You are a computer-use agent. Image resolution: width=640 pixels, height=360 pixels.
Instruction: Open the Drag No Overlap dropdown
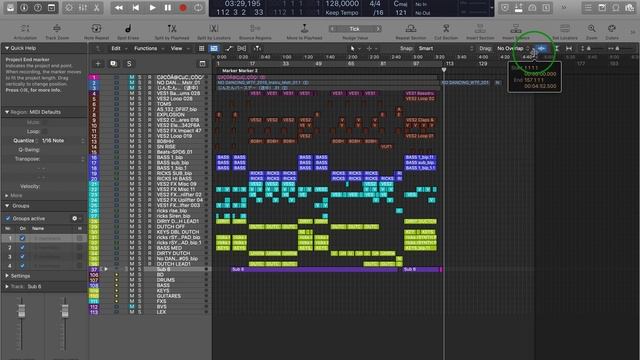[x=513, y=49]
